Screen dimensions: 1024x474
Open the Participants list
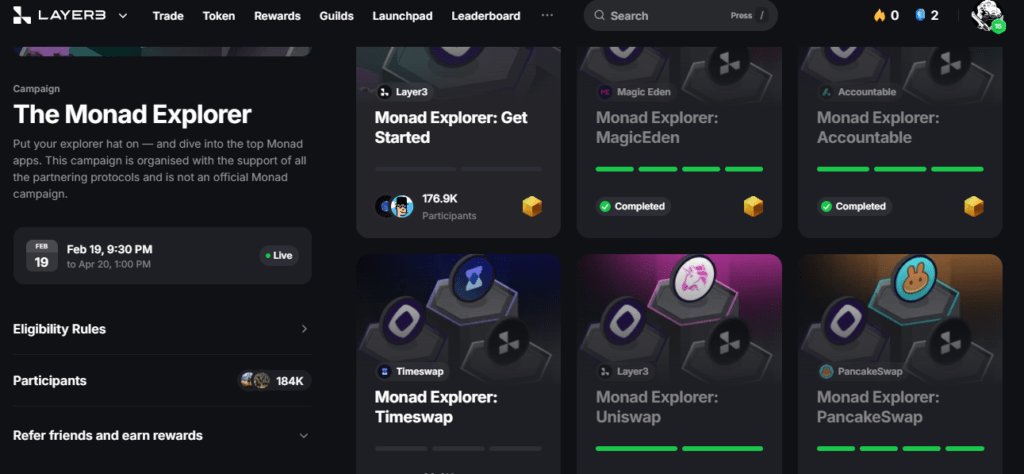(x=161, y=381)
